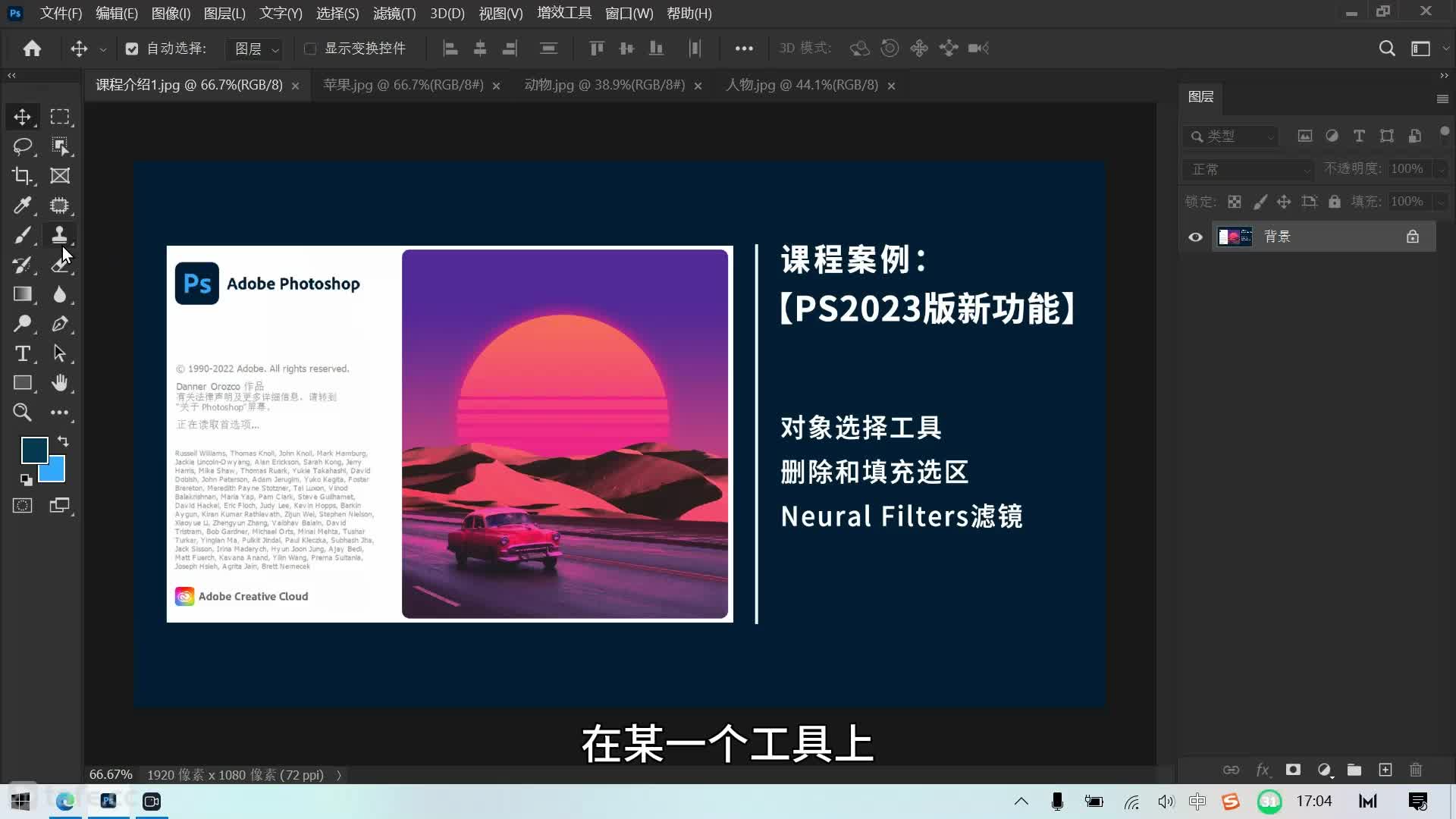Select the Dodge tool
Image resolution: width=1456 pixels, height=819 pixels.
22,324
